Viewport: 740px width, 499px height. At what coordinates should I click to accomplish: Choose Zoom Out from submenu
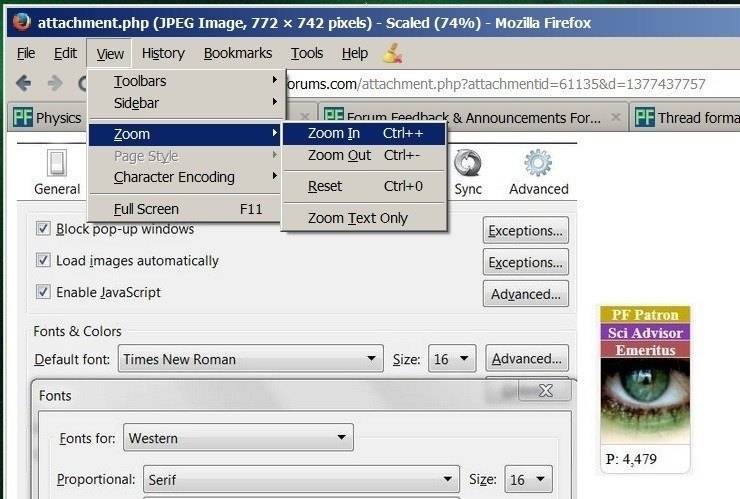(x=364, y=155)
